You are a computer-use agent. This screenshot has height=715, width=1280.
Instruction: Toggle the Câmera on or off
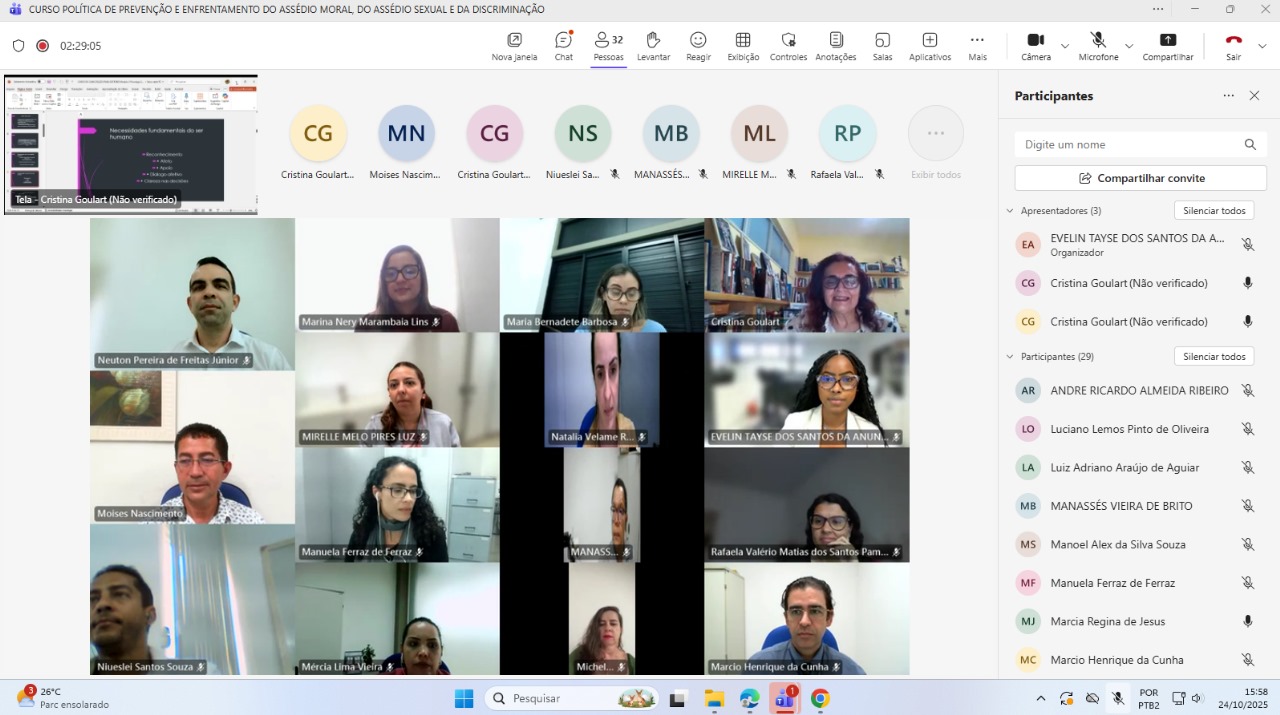pos(1036,45)
